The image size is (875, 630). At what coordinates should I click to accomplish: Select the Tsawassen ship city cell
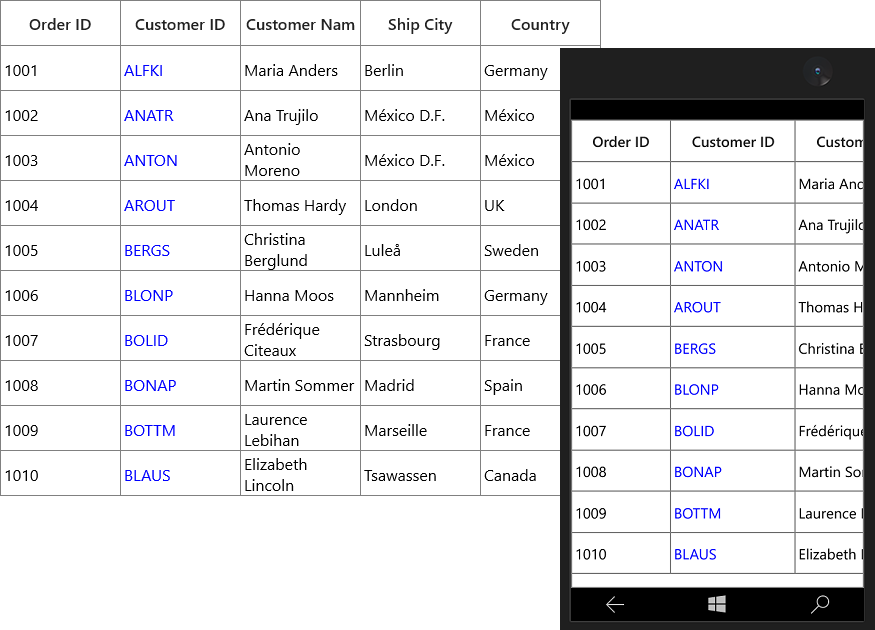420,475
